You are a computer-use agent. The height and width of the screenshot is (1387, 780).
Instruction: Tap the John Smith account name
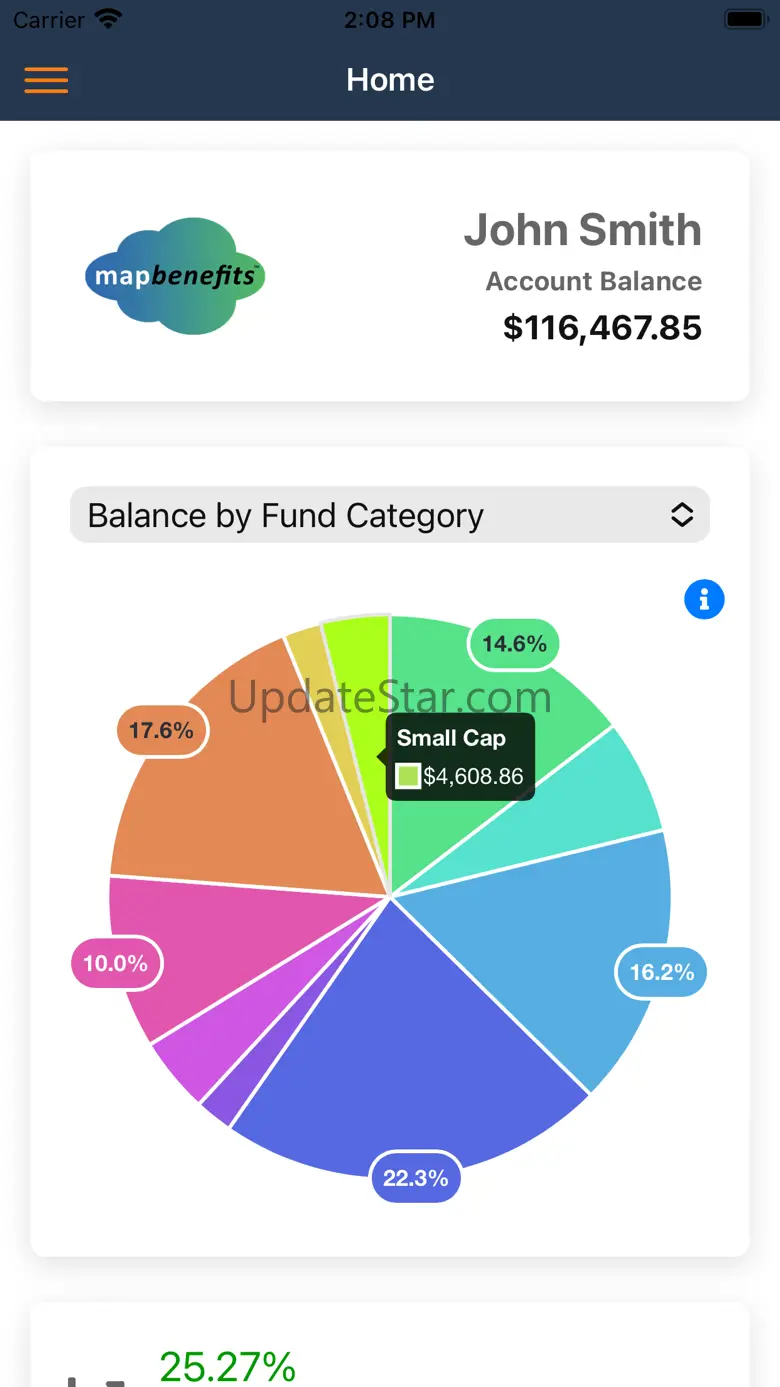click(x=582, y=230)
